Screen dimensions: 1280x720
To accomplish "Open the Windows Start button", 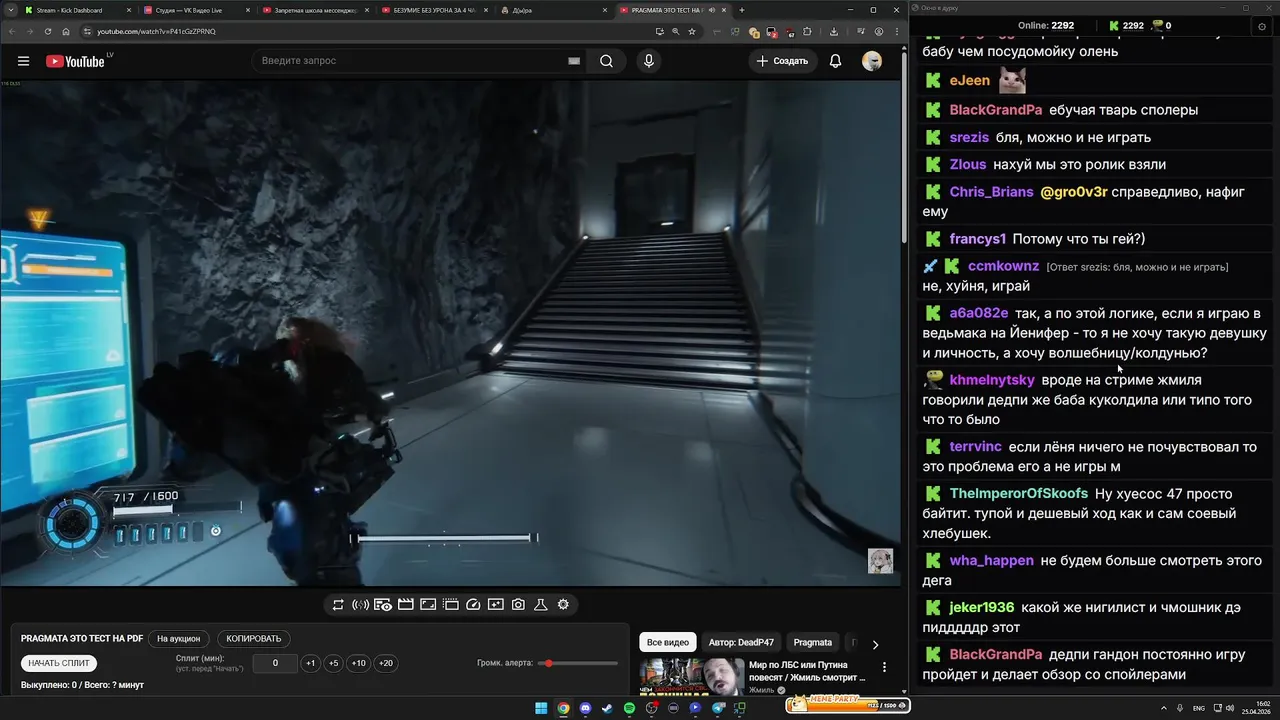I will 541,708.
